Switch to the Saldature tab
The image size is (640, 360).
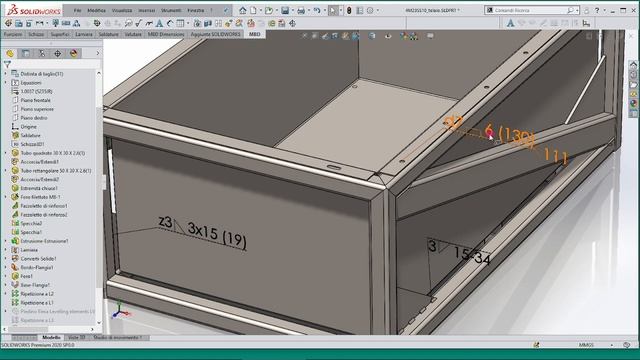pyautogui.click(x=109, y=35)
